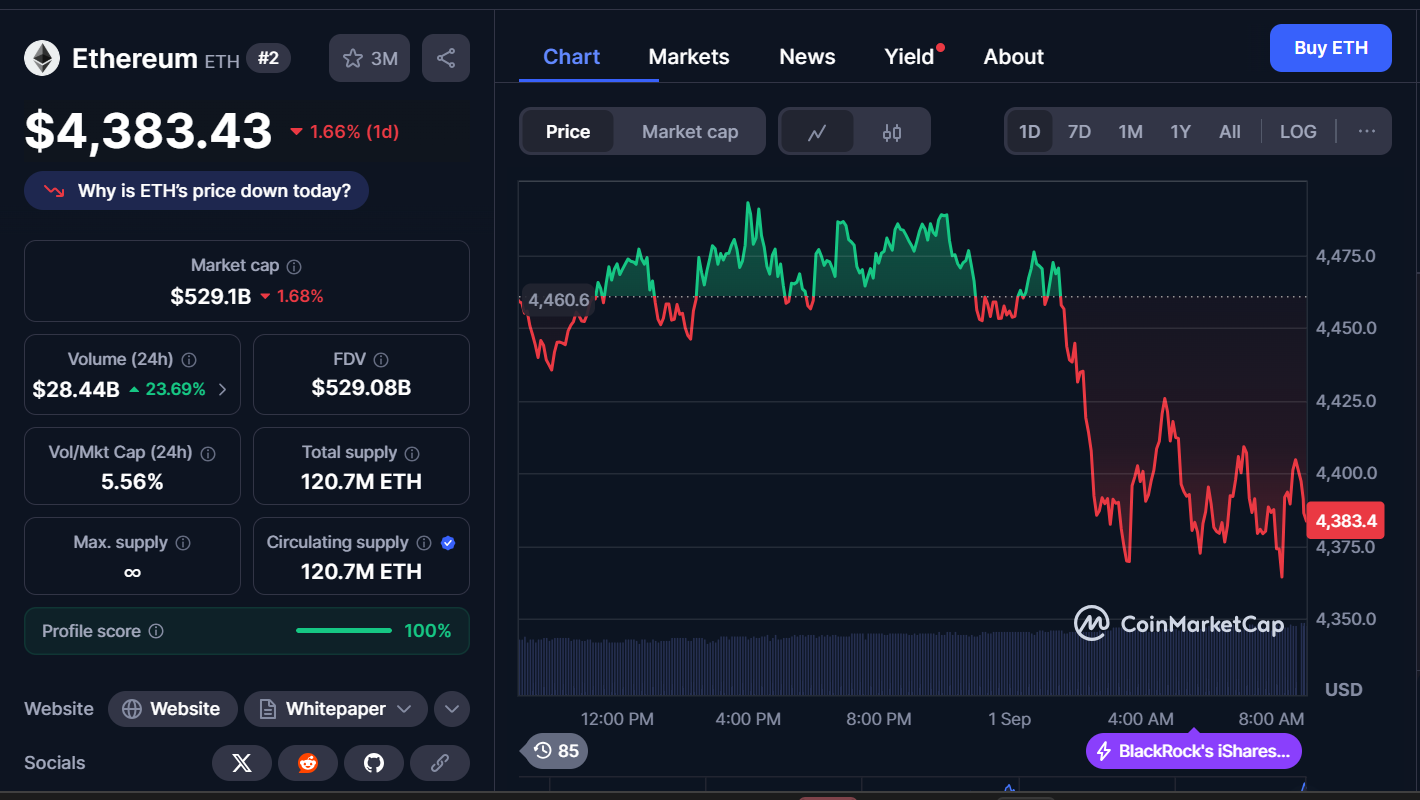Image resolution: width=1420 pixels, height=800 pixels.
Task: Click the USD axis label
Action: 1344,689
